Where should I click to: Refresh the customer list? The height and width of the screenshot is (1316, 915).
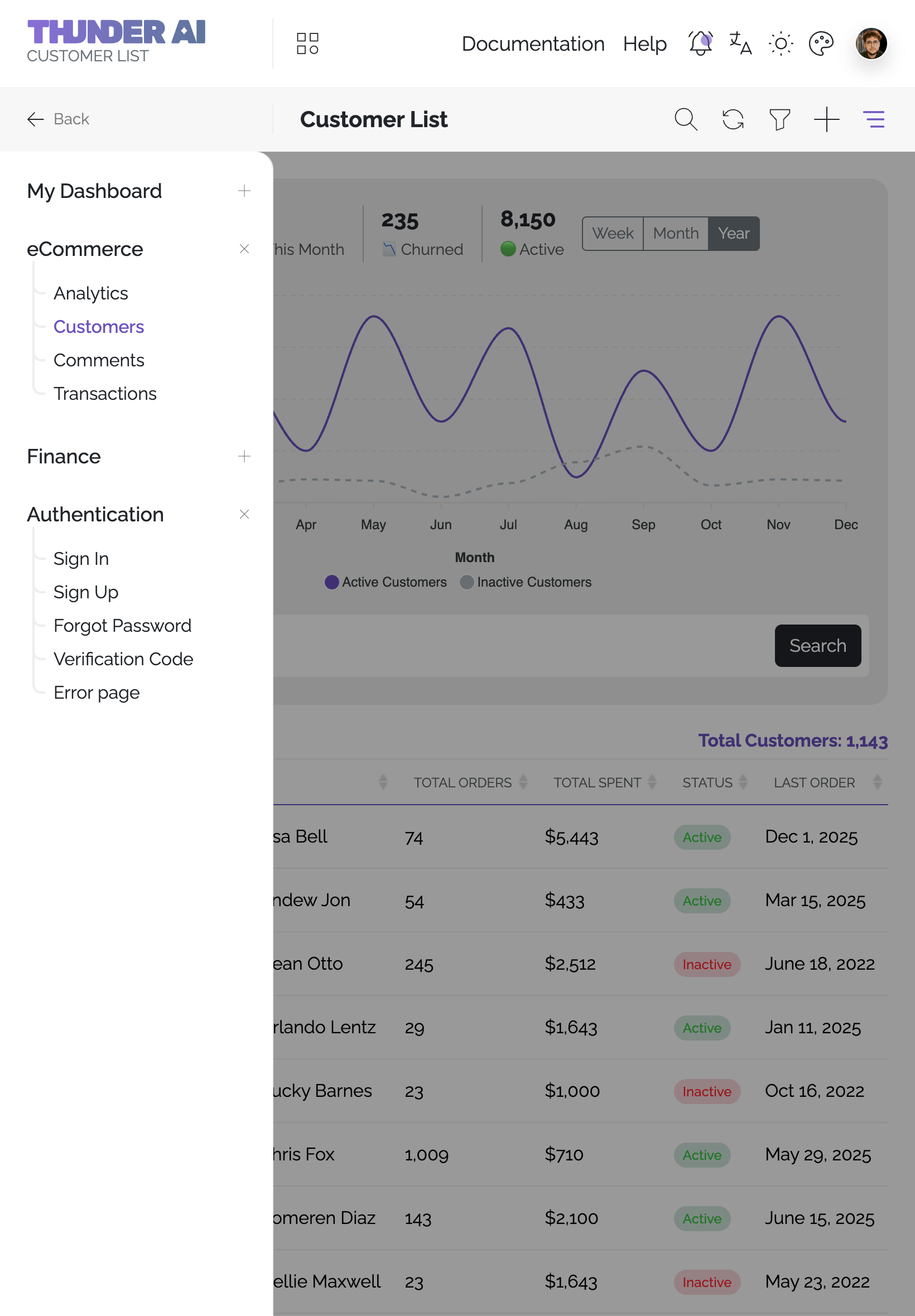click(x=733, y=119)
